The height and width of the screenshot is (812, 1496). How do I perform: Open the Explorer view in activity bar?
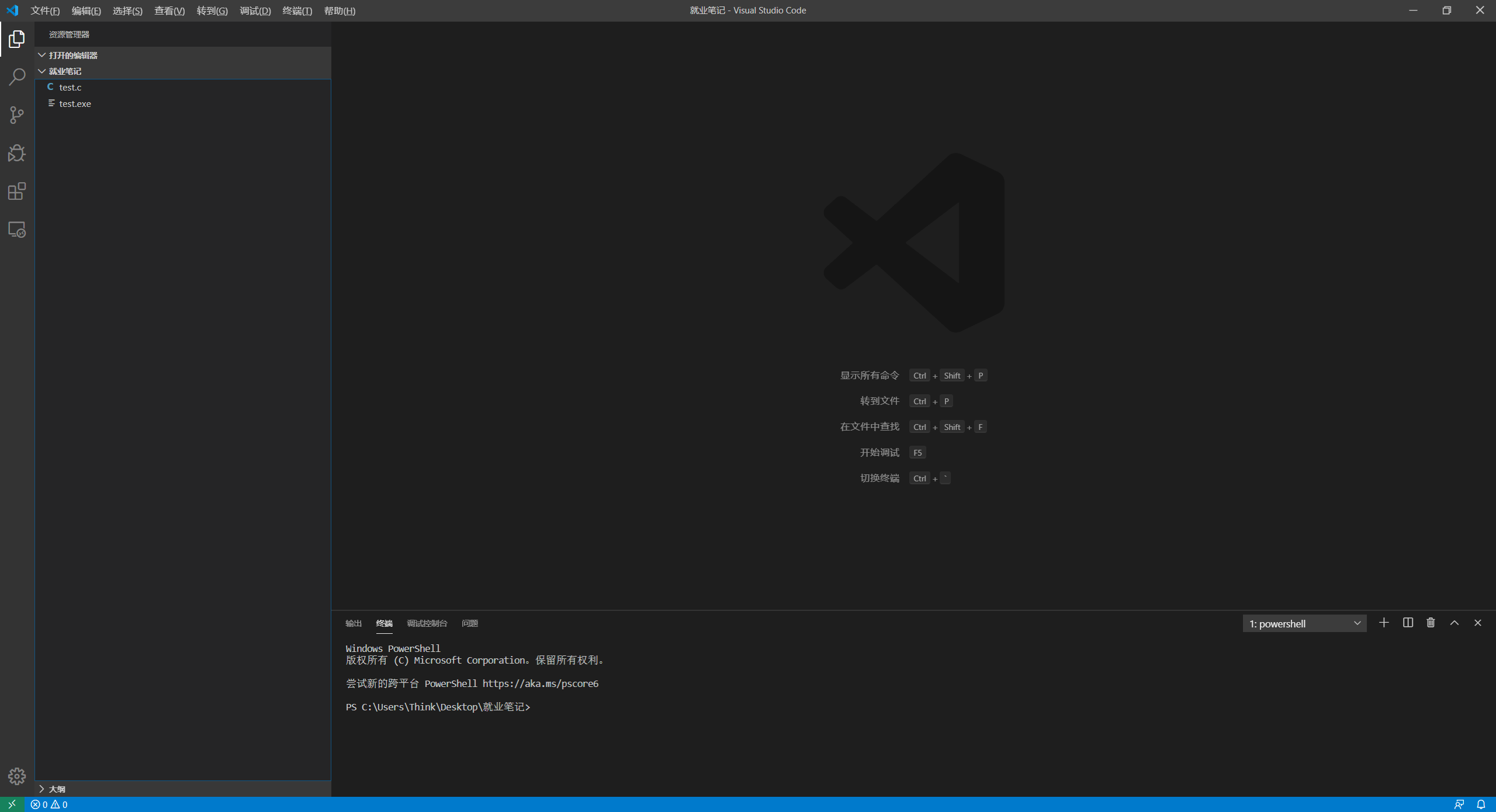17,39
